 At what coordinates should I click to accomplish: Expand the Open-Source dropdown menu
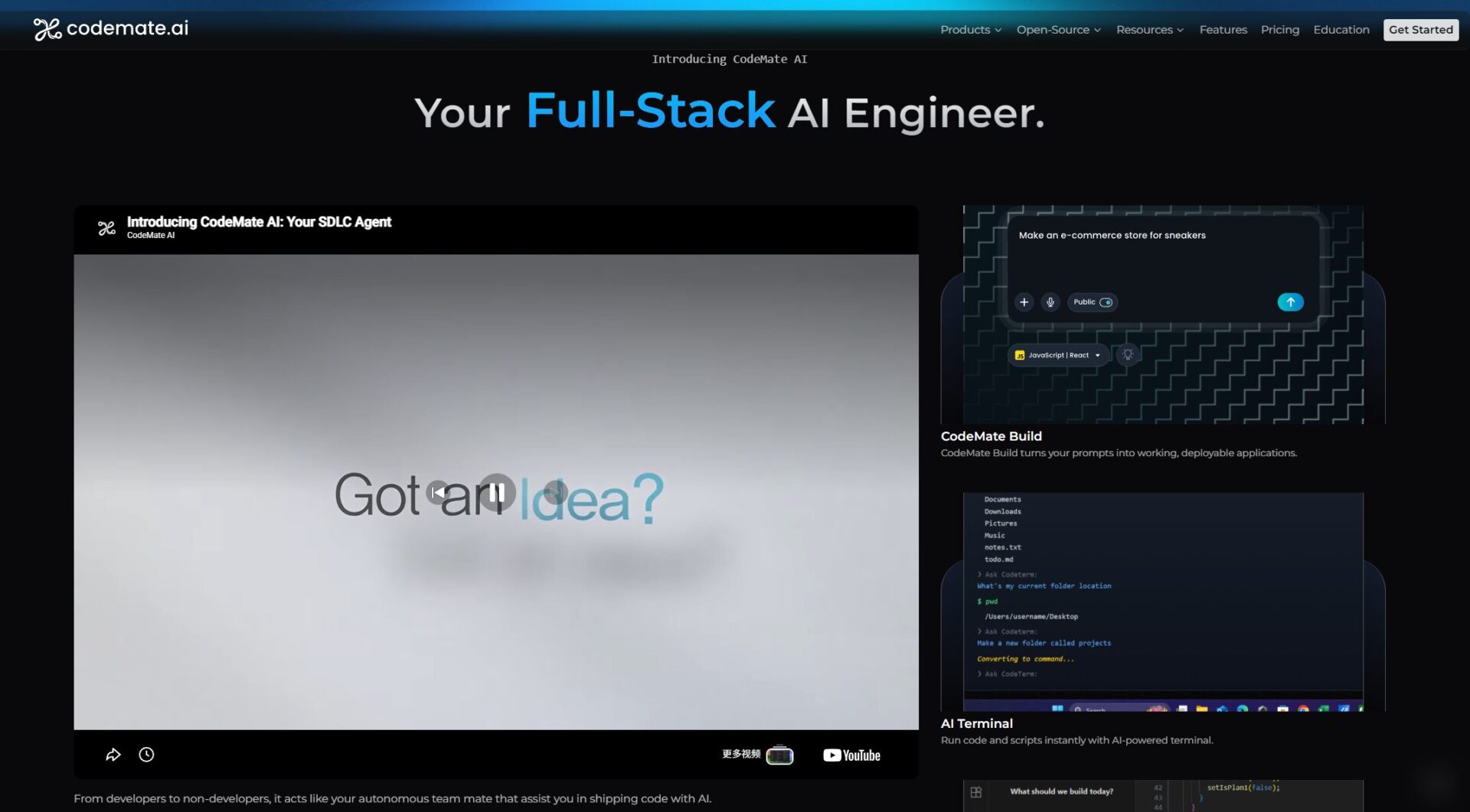click(1058, 30)
